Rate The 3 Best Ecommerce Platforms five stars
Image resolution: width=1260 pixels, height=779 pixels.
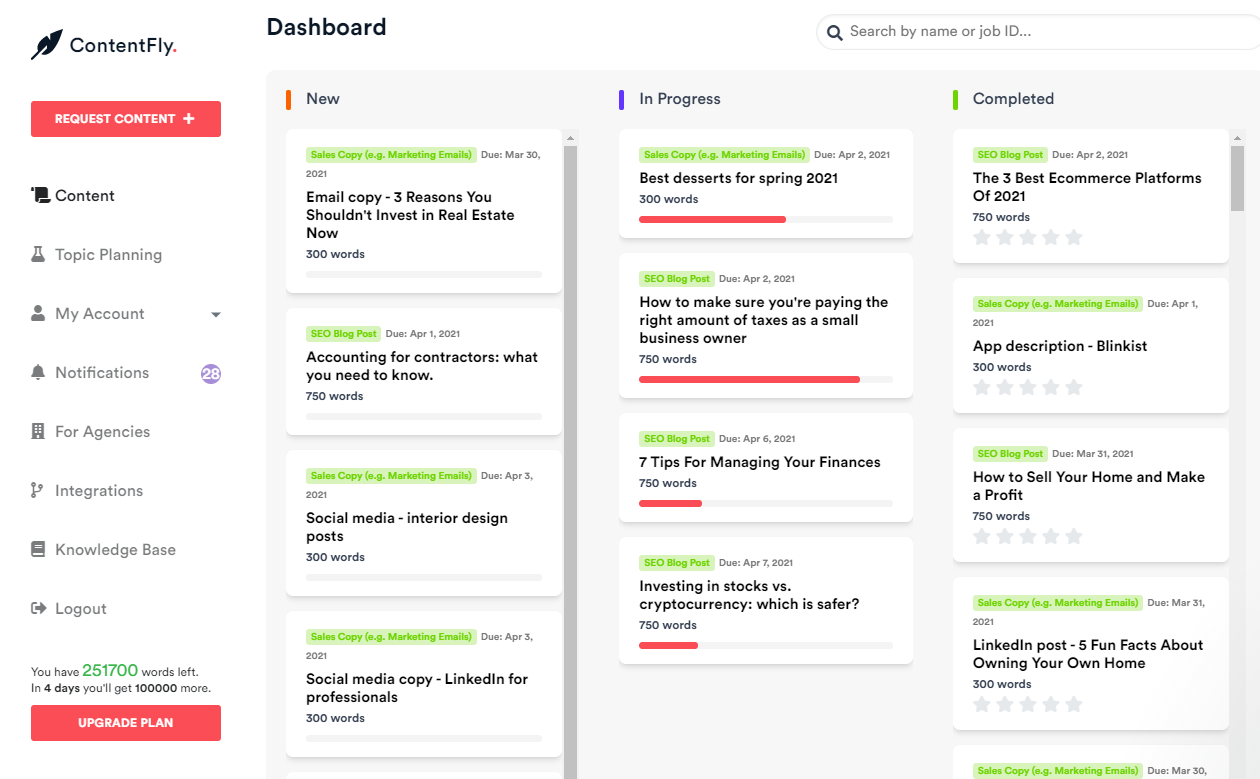pyautogui.click(x=1074, y=237)
